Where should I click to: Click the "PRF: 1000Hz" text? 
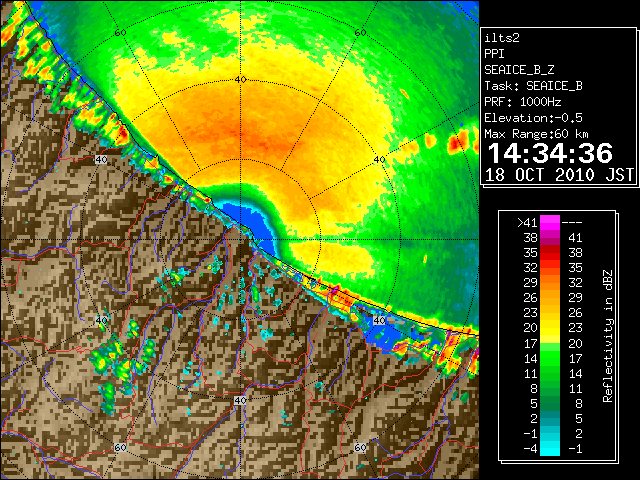522,102
